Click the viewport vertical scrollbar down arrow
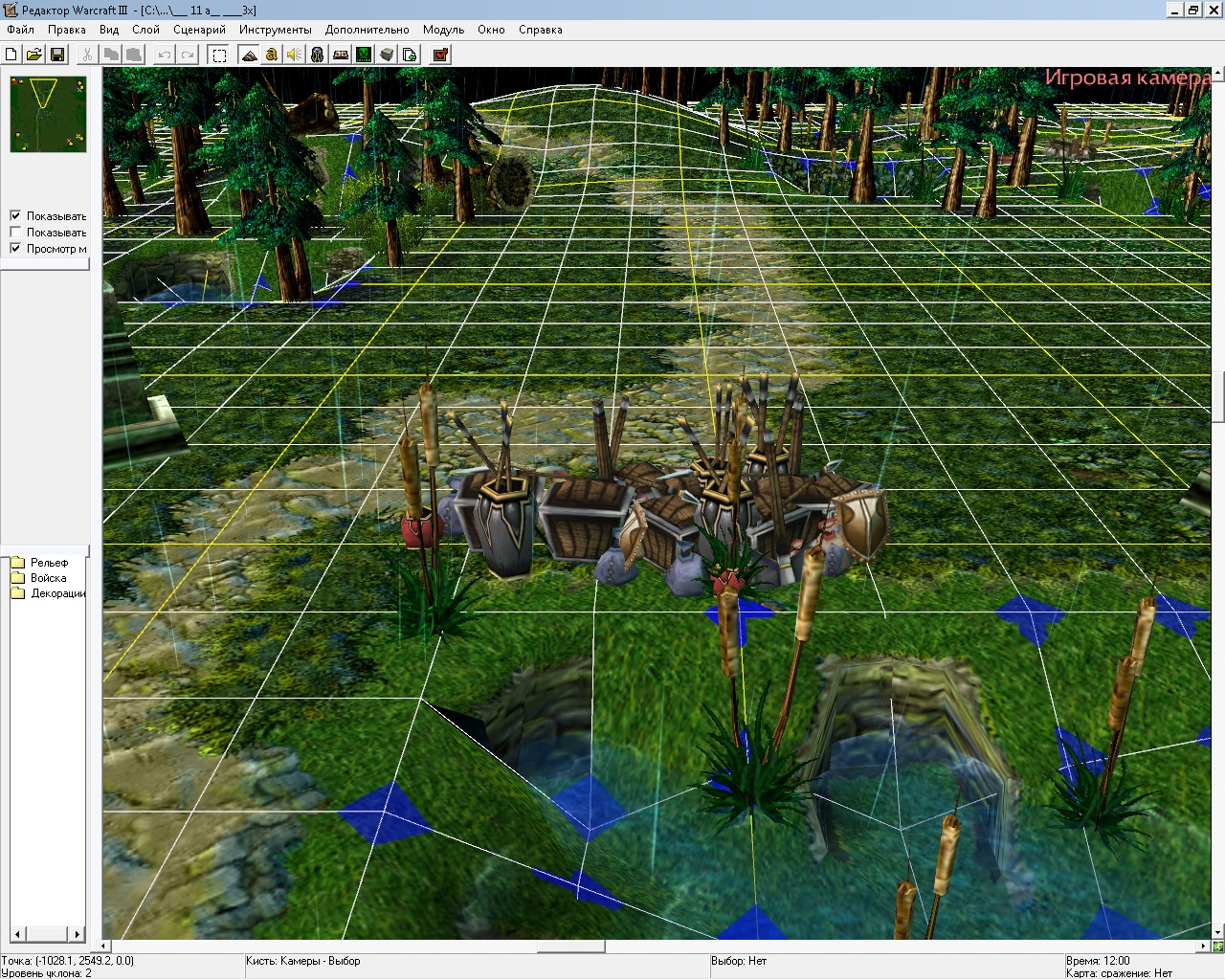 (1217, 931)
